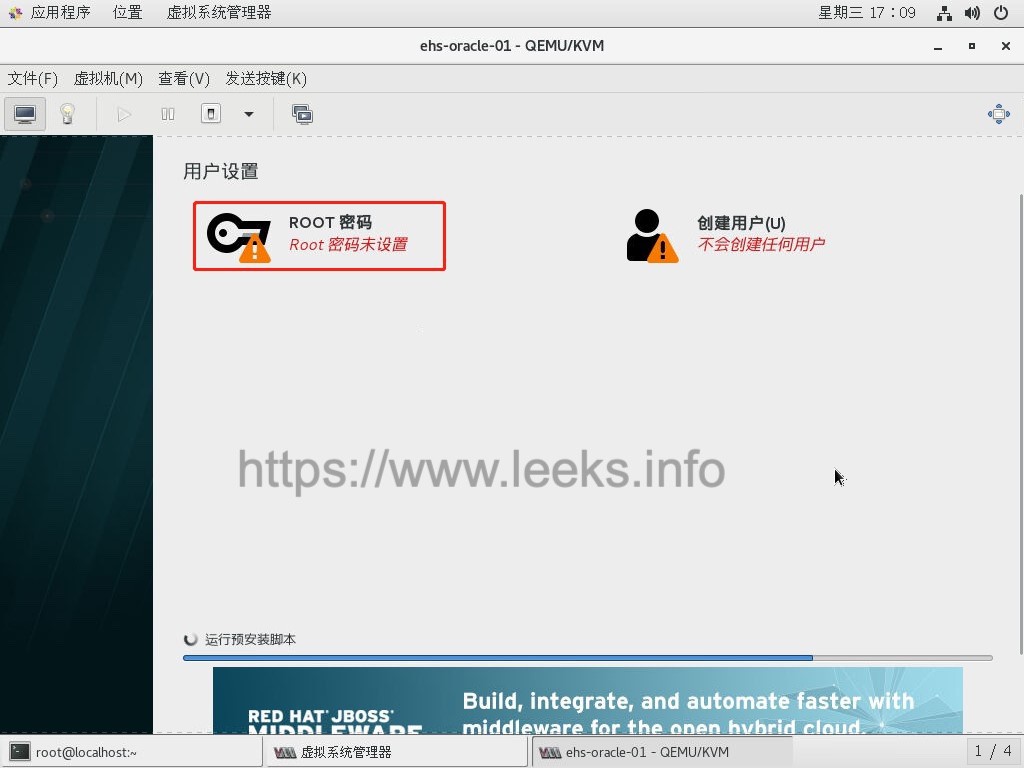Close the ehs-oracle-01 QEMU/KVM window
Viewport: 1024px width, 768px height.
point(1006,46)
